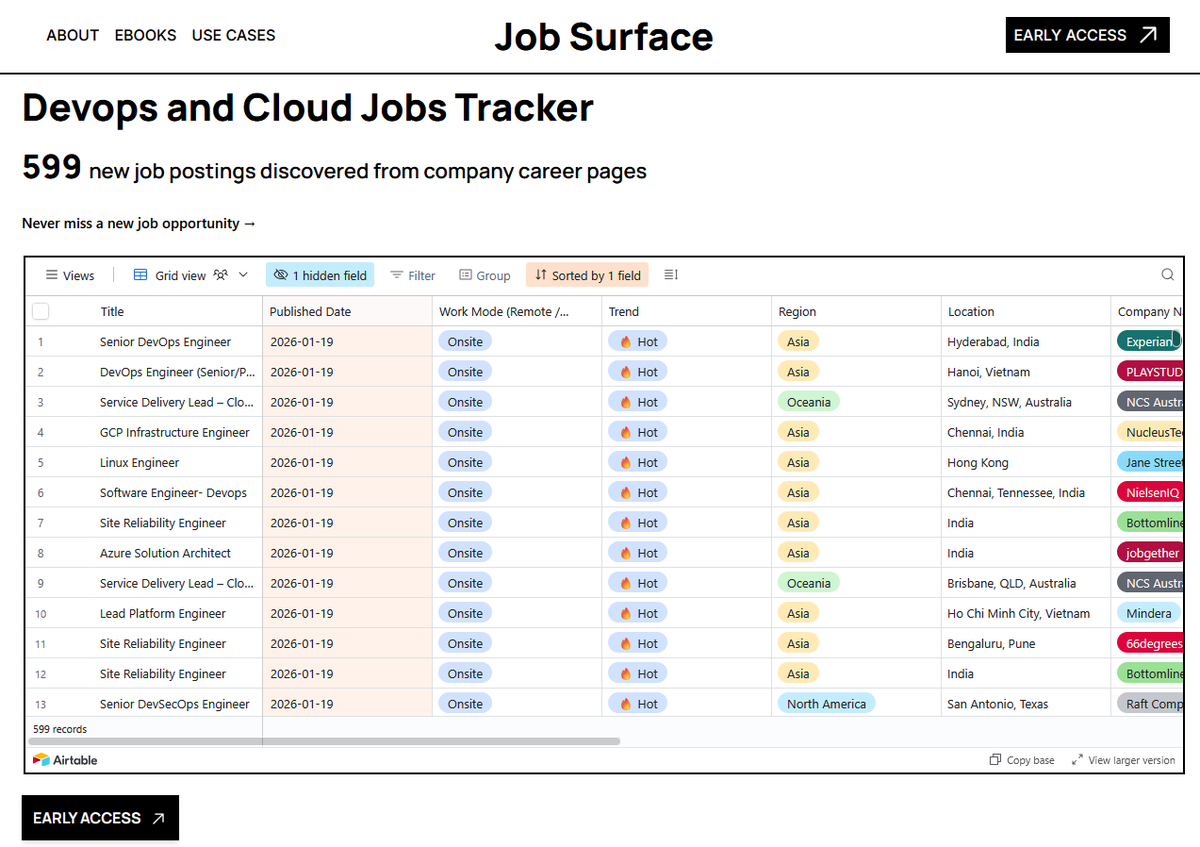Click the Work Mode column header

click(x=517, y=311)
